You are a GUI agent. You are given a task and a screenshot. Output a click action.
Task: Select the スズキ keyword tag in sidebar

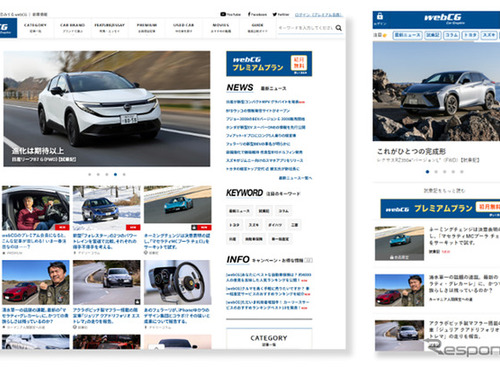tap(254, 225)
